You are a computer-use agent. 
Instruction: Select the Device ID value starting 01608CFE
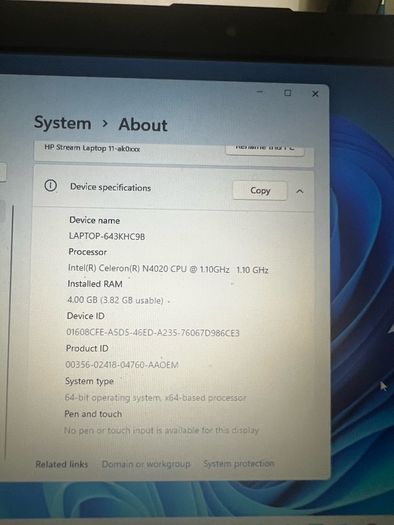click(x=153, y=332)
